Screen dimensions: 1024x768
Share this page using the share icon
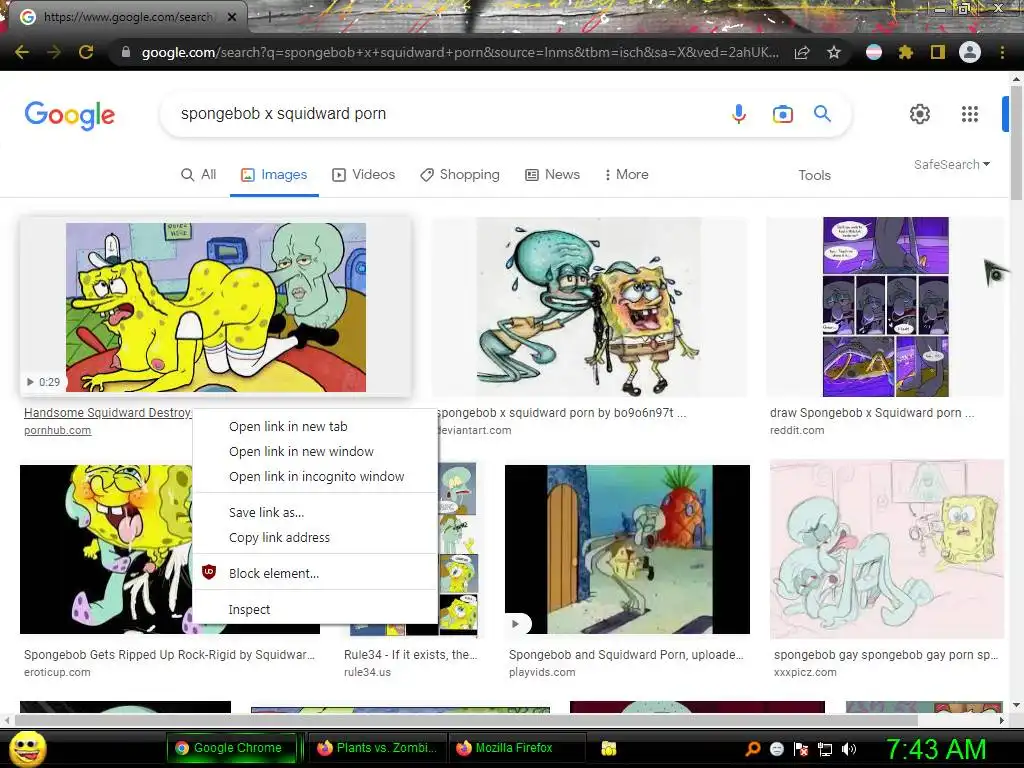click(x=802, y=52)
